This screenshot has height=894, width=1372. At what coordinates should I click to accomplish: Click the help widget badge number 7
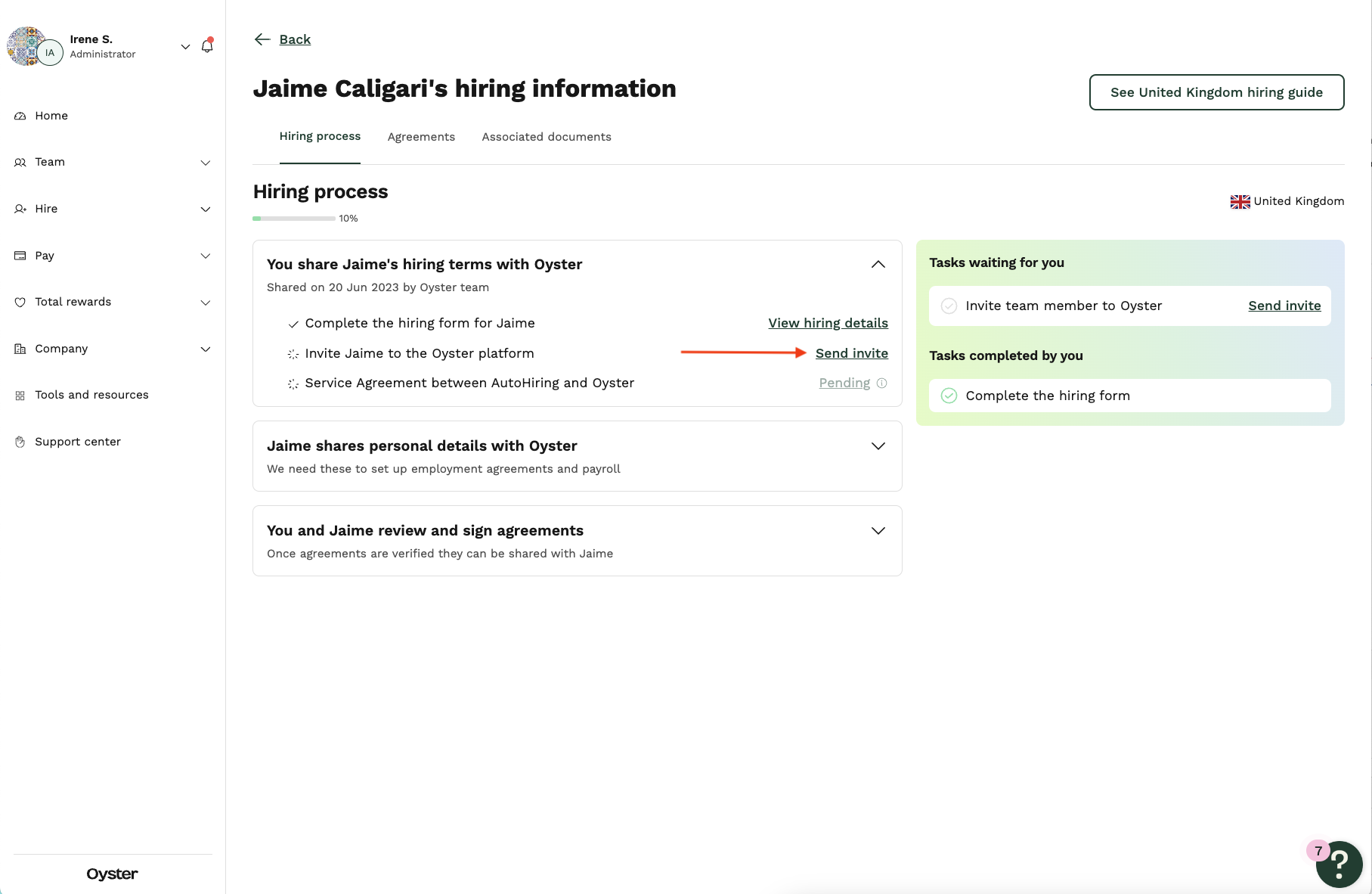coord(1318,851)
